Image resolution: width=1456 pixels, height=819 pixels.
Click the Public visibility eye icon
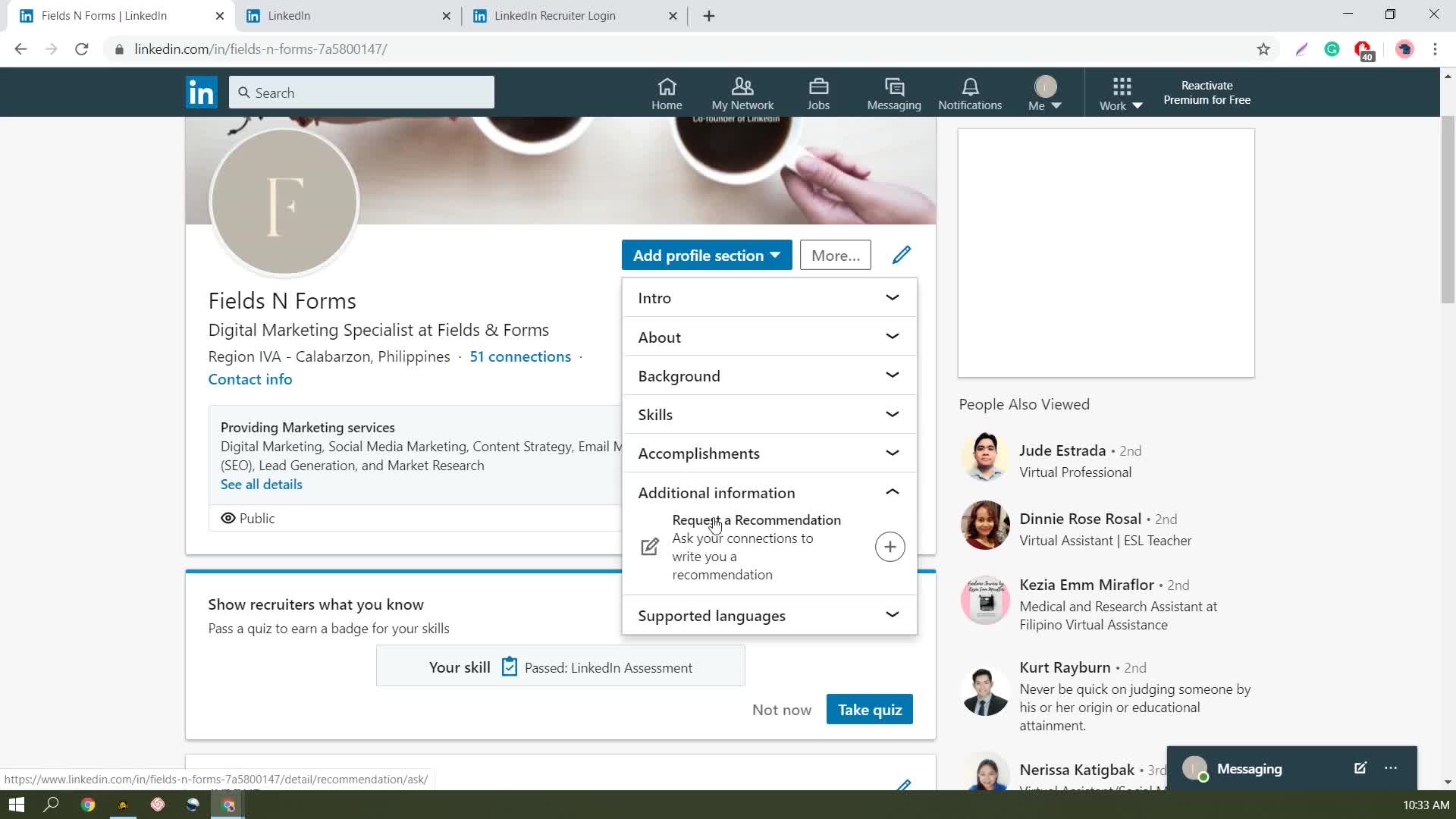click(227, 518)
